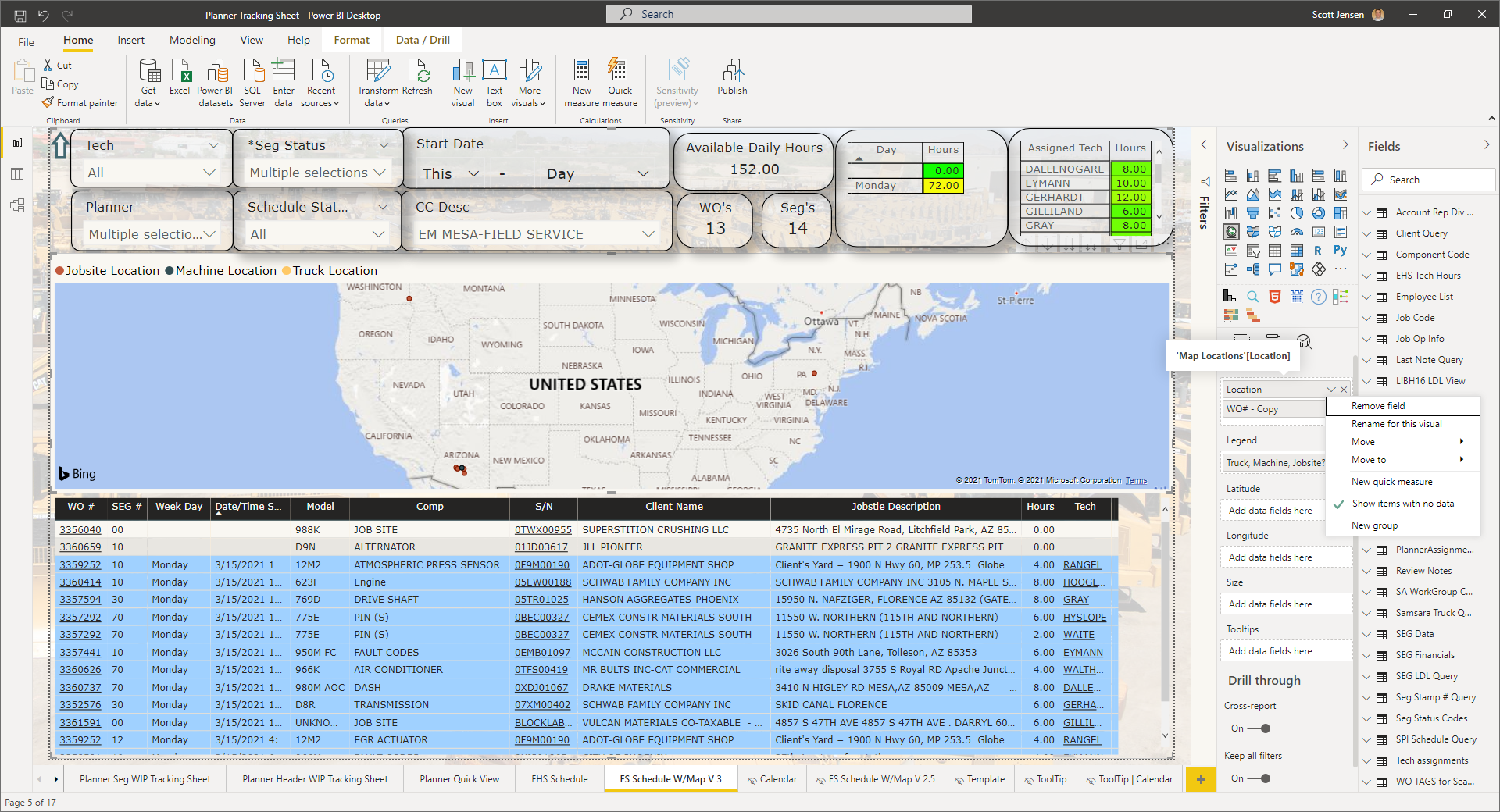Open CC Desc EM MESA-FIELD SERVICE dropdown

coord(536,234)
